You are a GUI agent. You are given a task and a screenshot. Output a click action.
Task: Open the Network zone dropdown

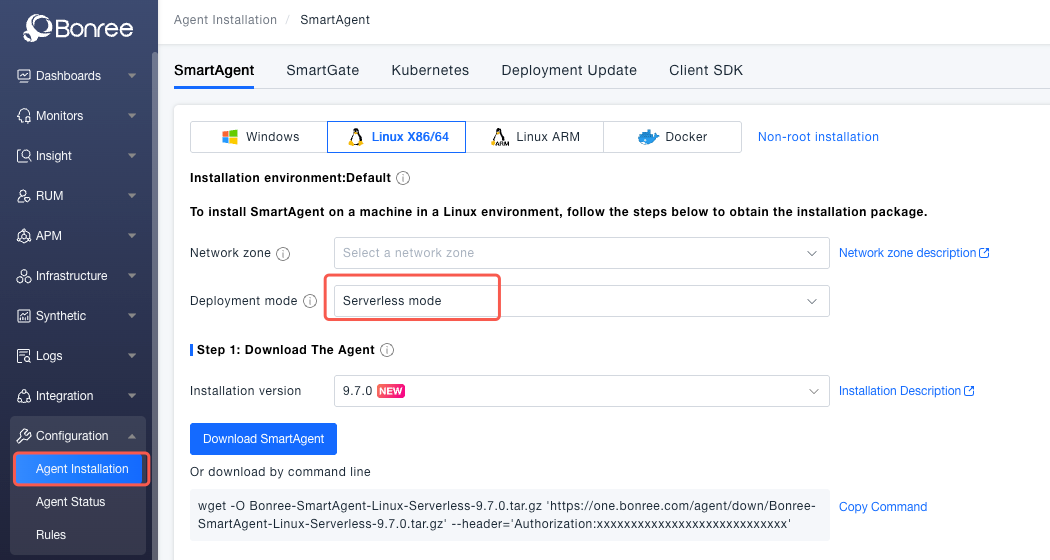[581, 253]
